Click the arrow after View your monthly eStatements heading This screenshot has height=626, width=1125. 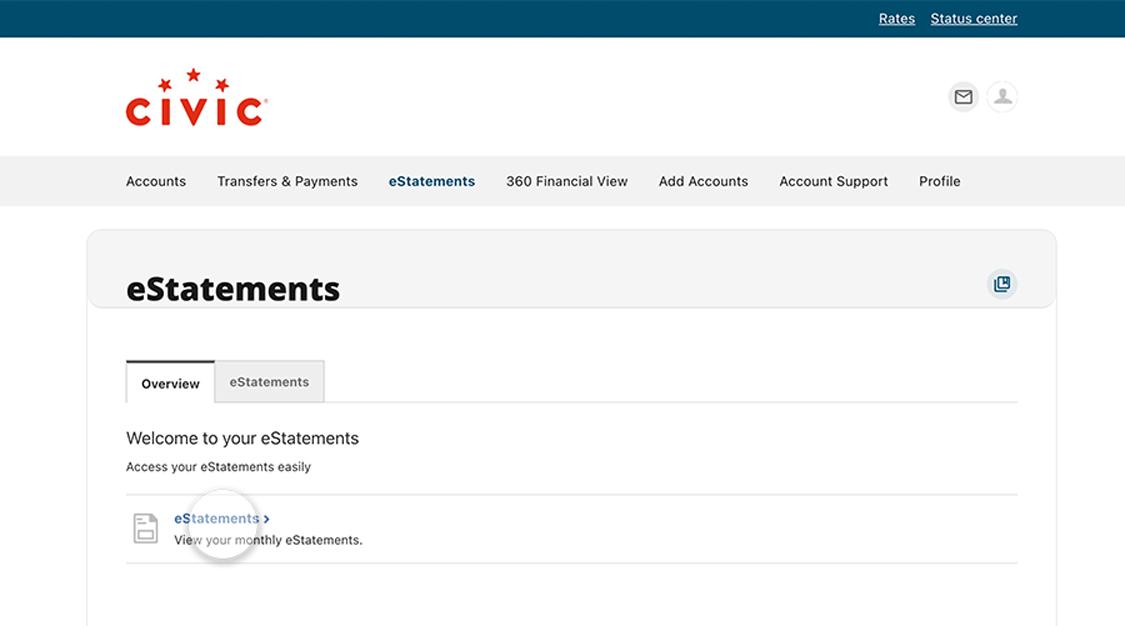pyautogui.click(x=266, y=518)
